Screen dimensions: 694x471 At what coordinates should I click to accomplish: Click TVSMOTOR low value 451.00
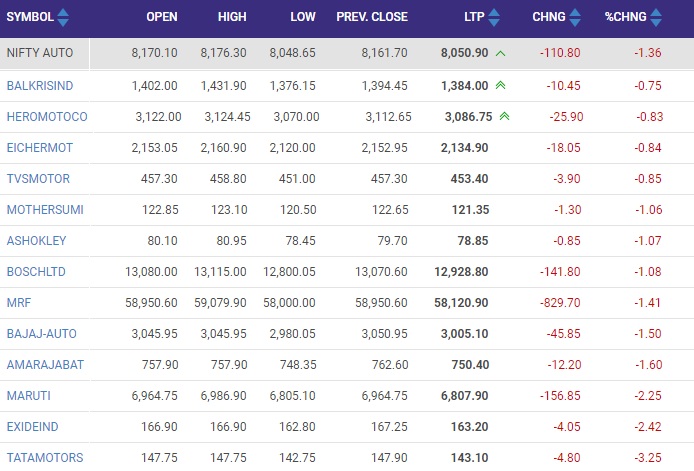pyautogui.click(x=297, y=178)
